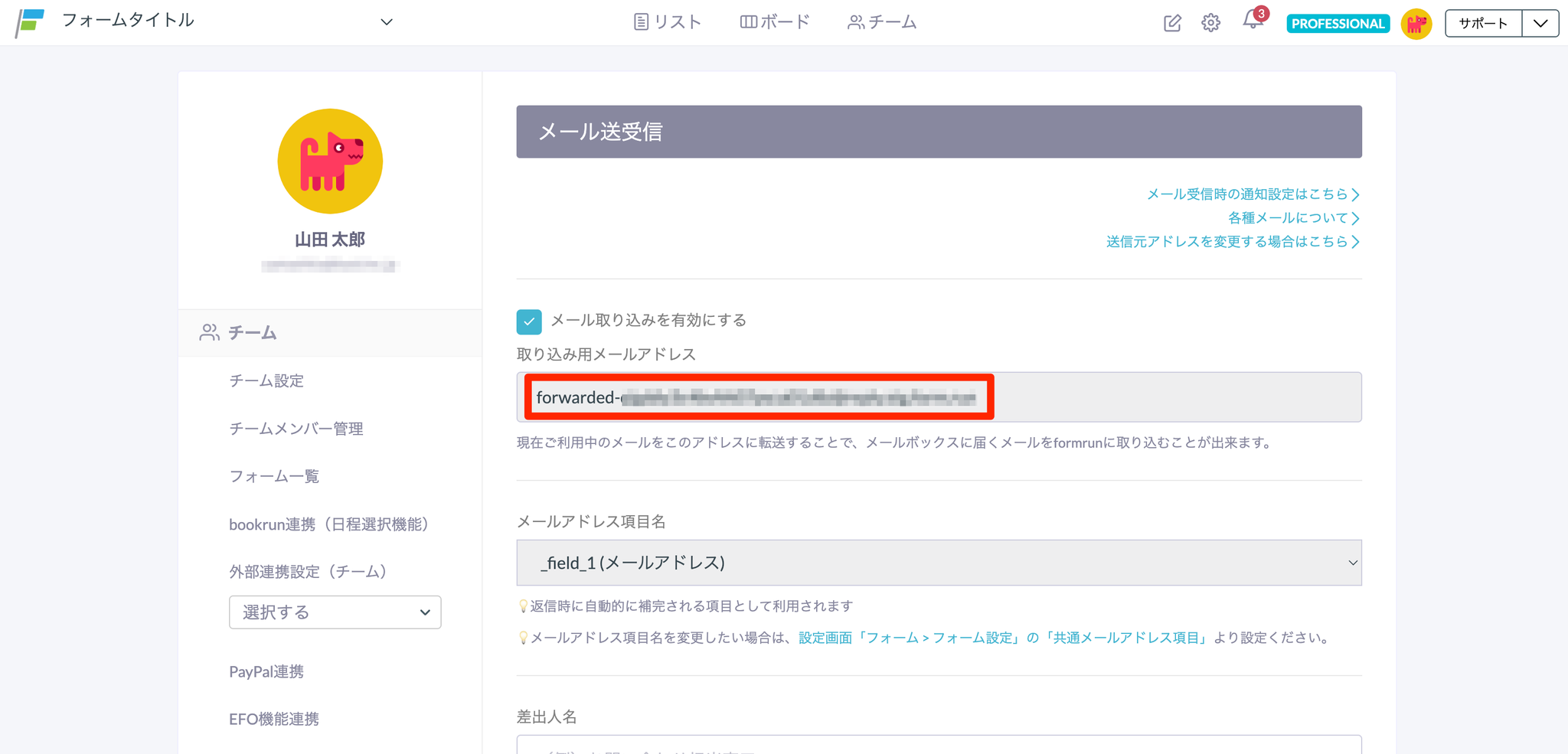Click the 取り込み用メールアドレス input field
The width and height of the screenshot is (1568, 754).
tap(939, 397)
